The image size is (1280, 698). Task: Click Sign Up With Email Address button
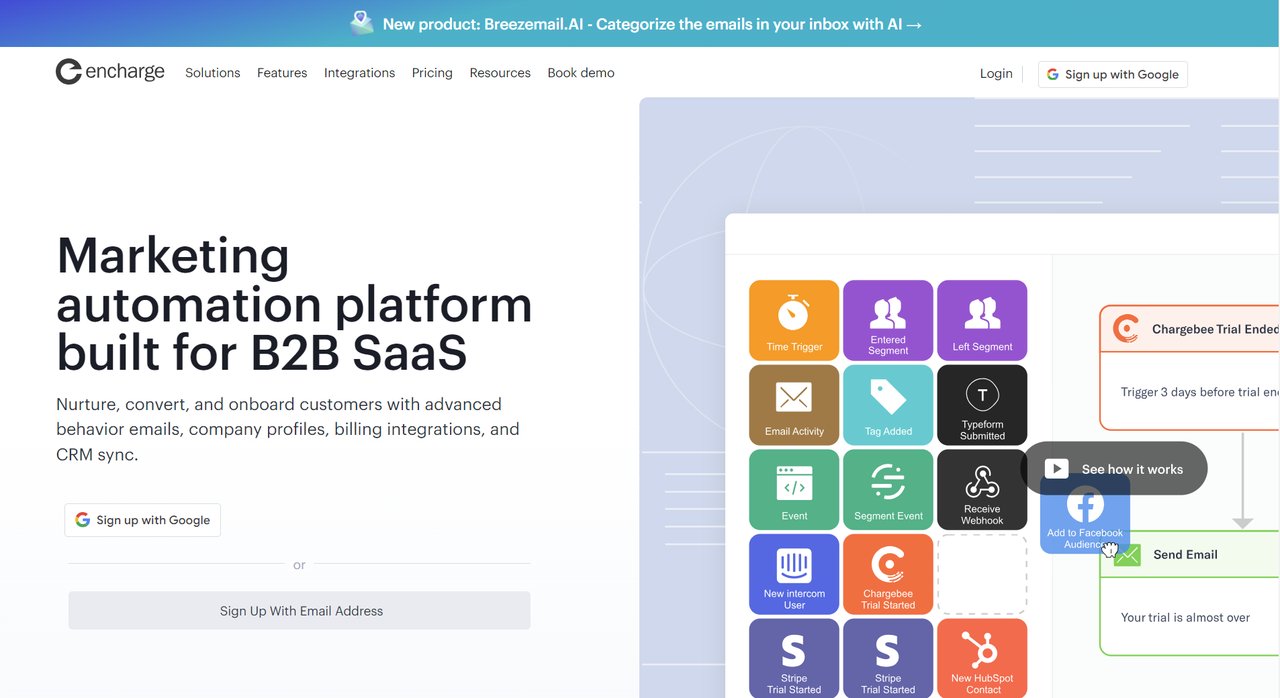[299, 610]
